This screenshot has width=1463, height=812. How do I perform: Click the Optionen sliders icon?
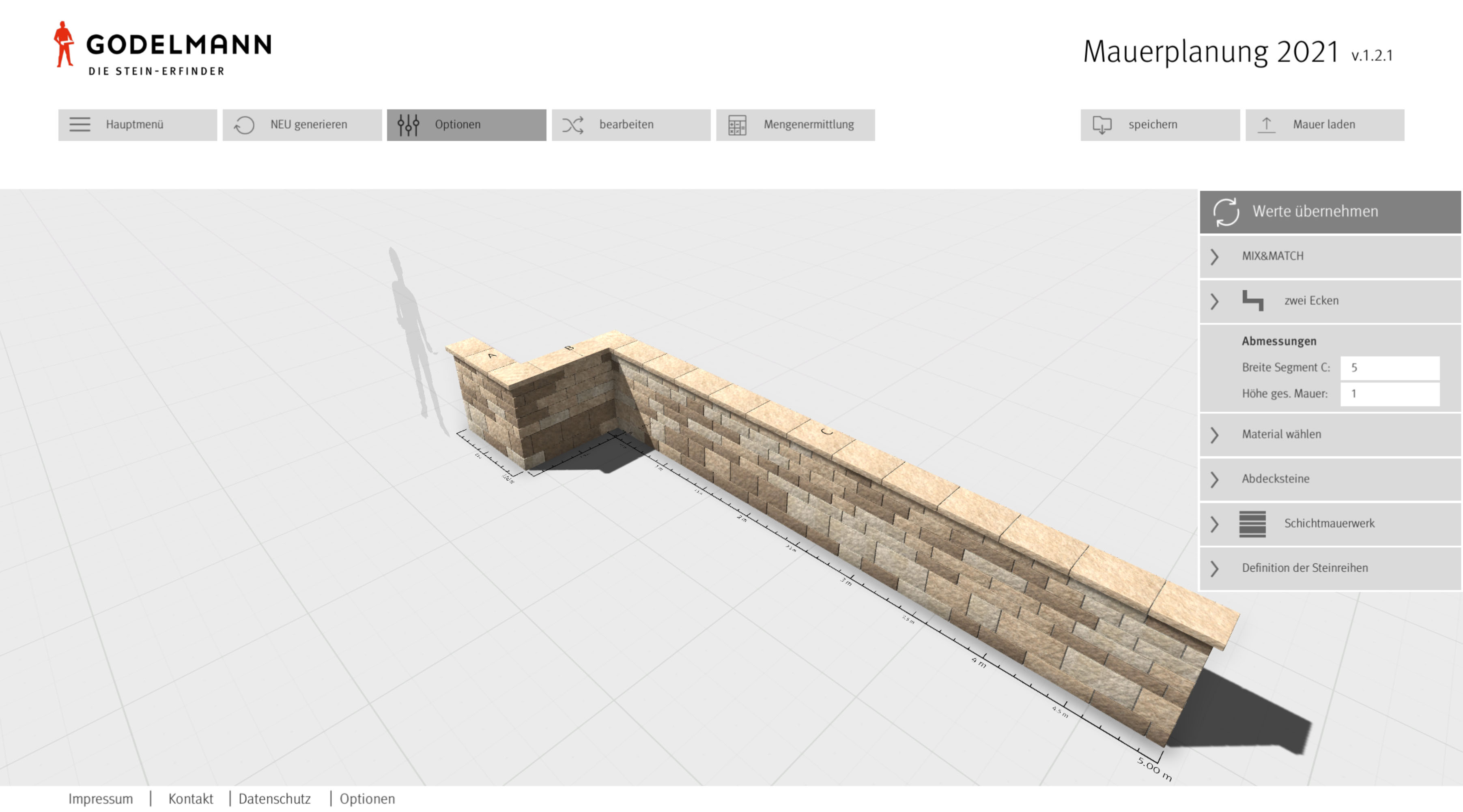click(408, 125)
